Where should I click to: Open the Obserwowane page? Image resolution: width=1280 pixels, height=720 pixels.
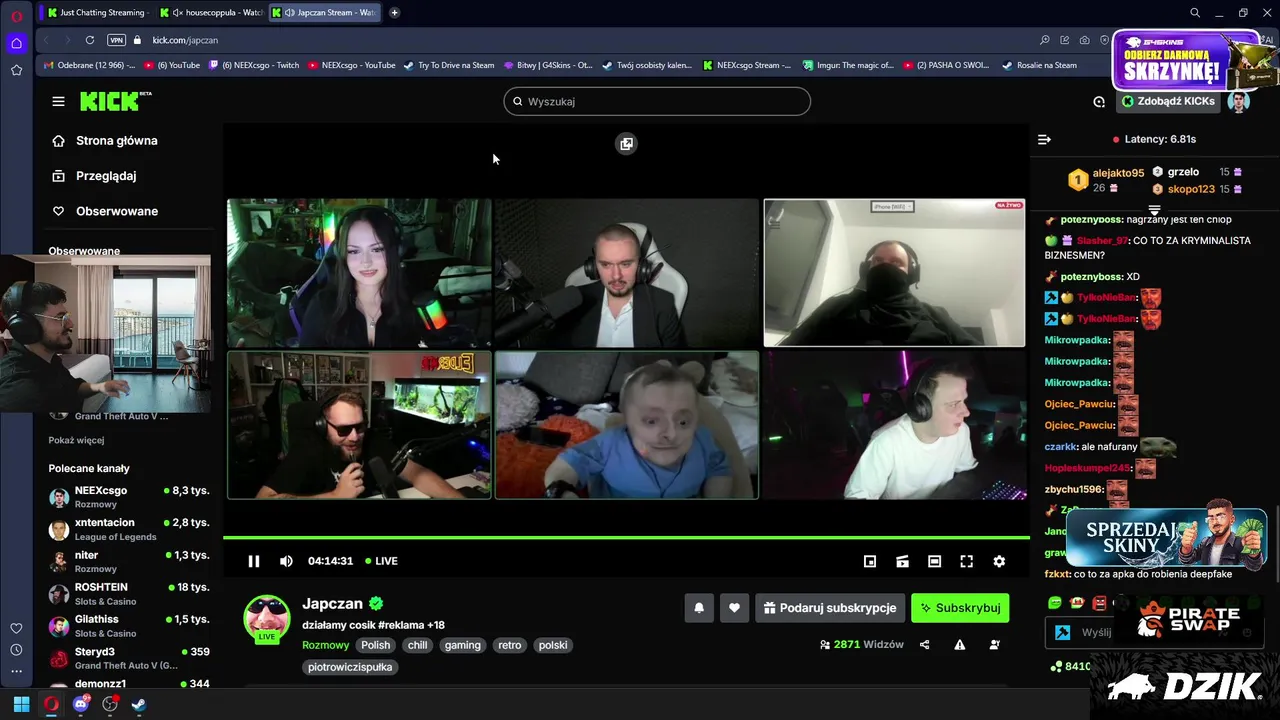click(105, 211)
